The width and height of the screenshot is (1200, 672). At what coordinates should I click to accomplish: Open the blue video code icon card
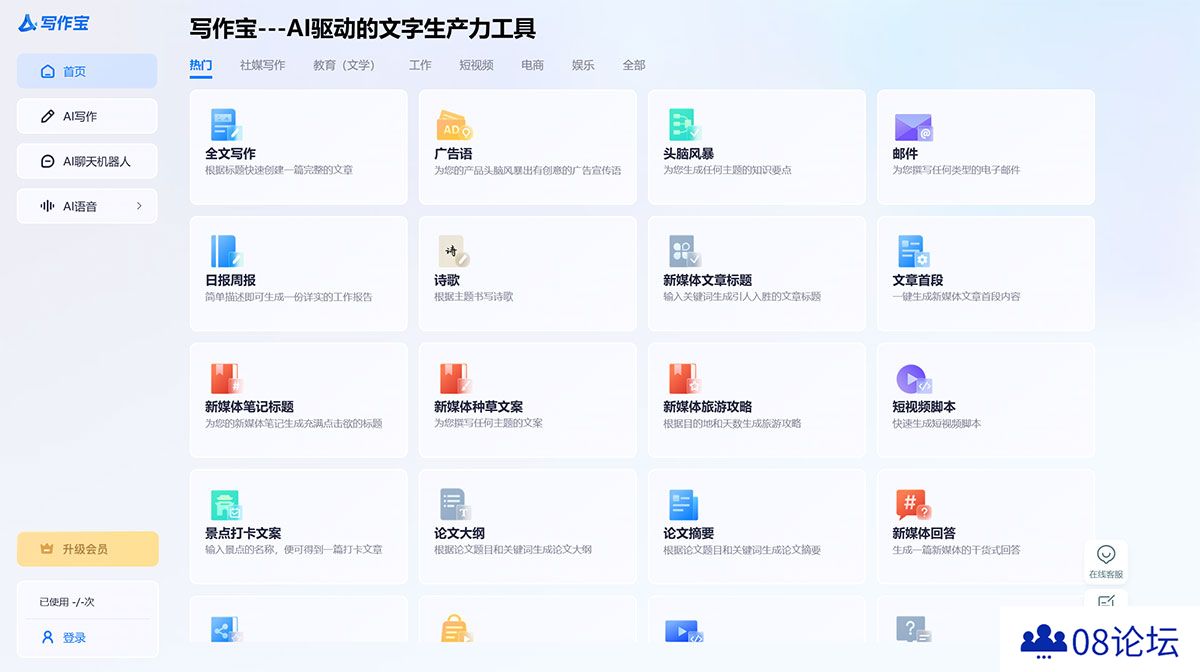pos(684,630)
